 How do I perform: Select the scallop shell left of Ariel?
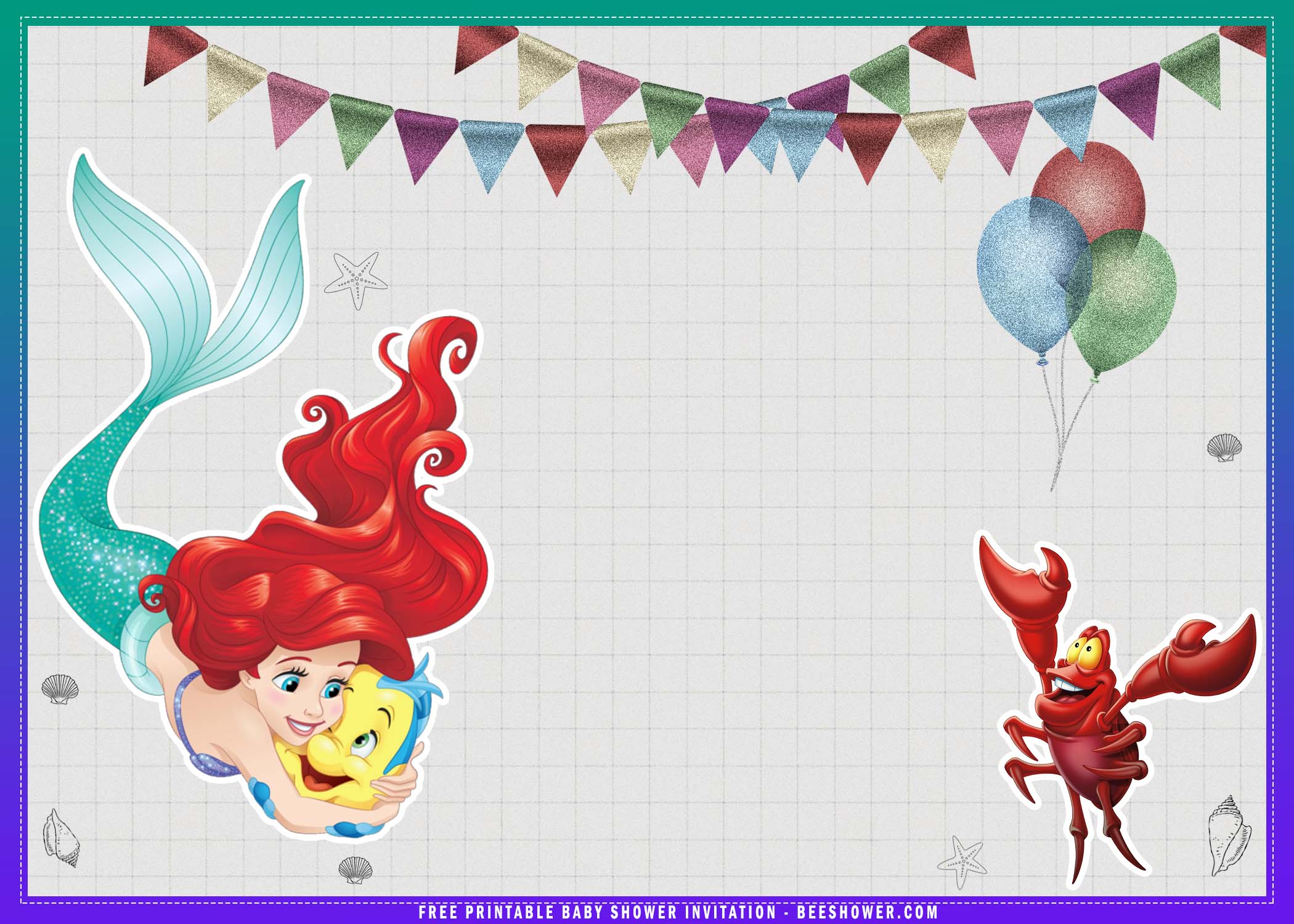pos(60,689)
